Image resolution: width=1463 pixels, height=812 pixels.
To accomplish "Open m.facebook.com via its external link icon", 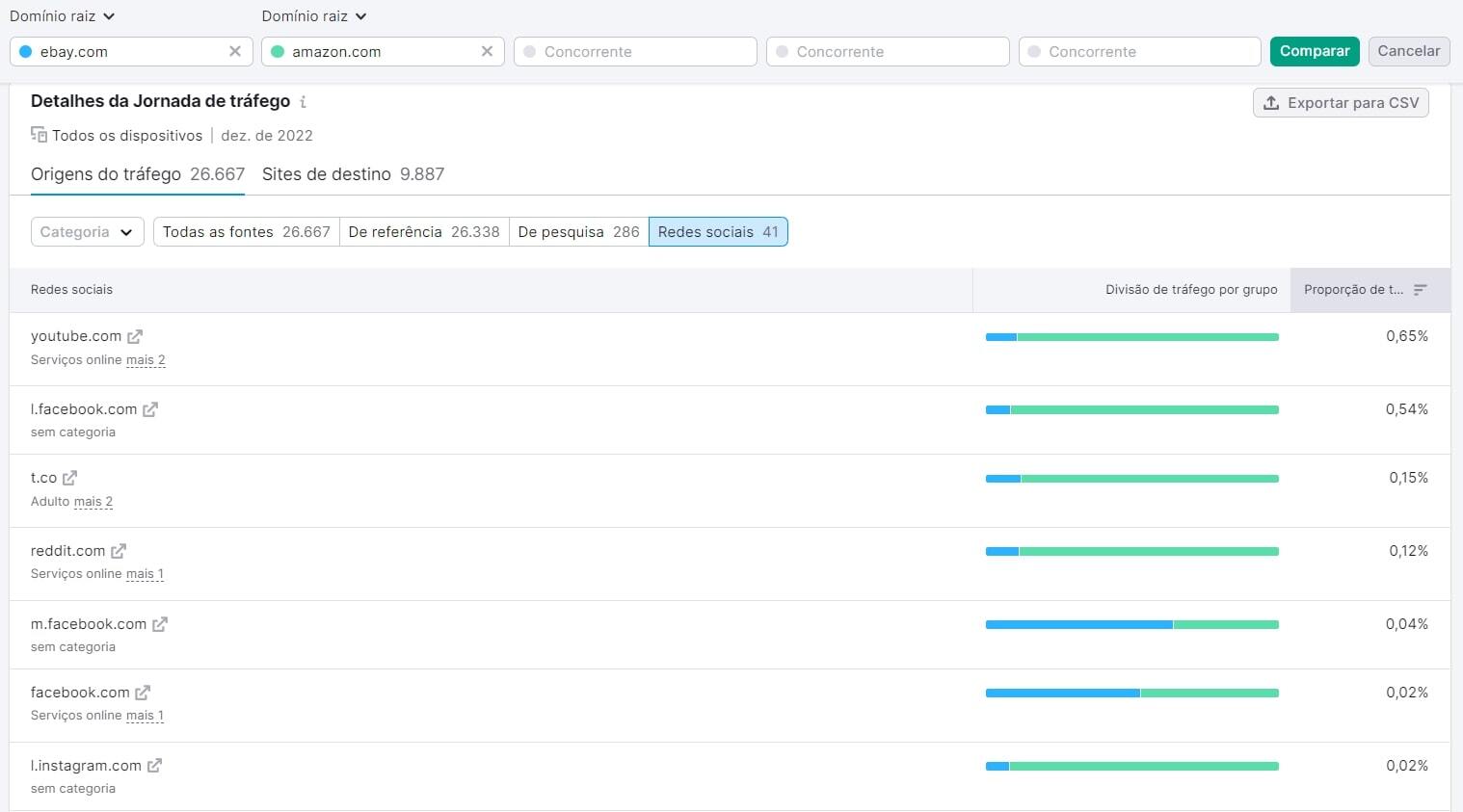I will tap(161, 623).
